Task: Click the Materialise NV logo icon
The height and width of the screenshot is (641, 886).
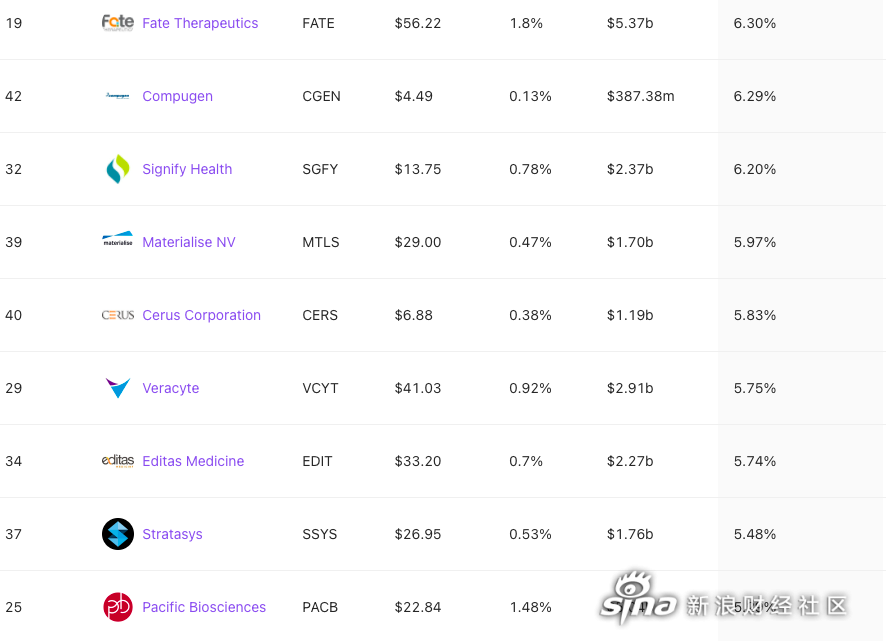Action: click(118, 239)
